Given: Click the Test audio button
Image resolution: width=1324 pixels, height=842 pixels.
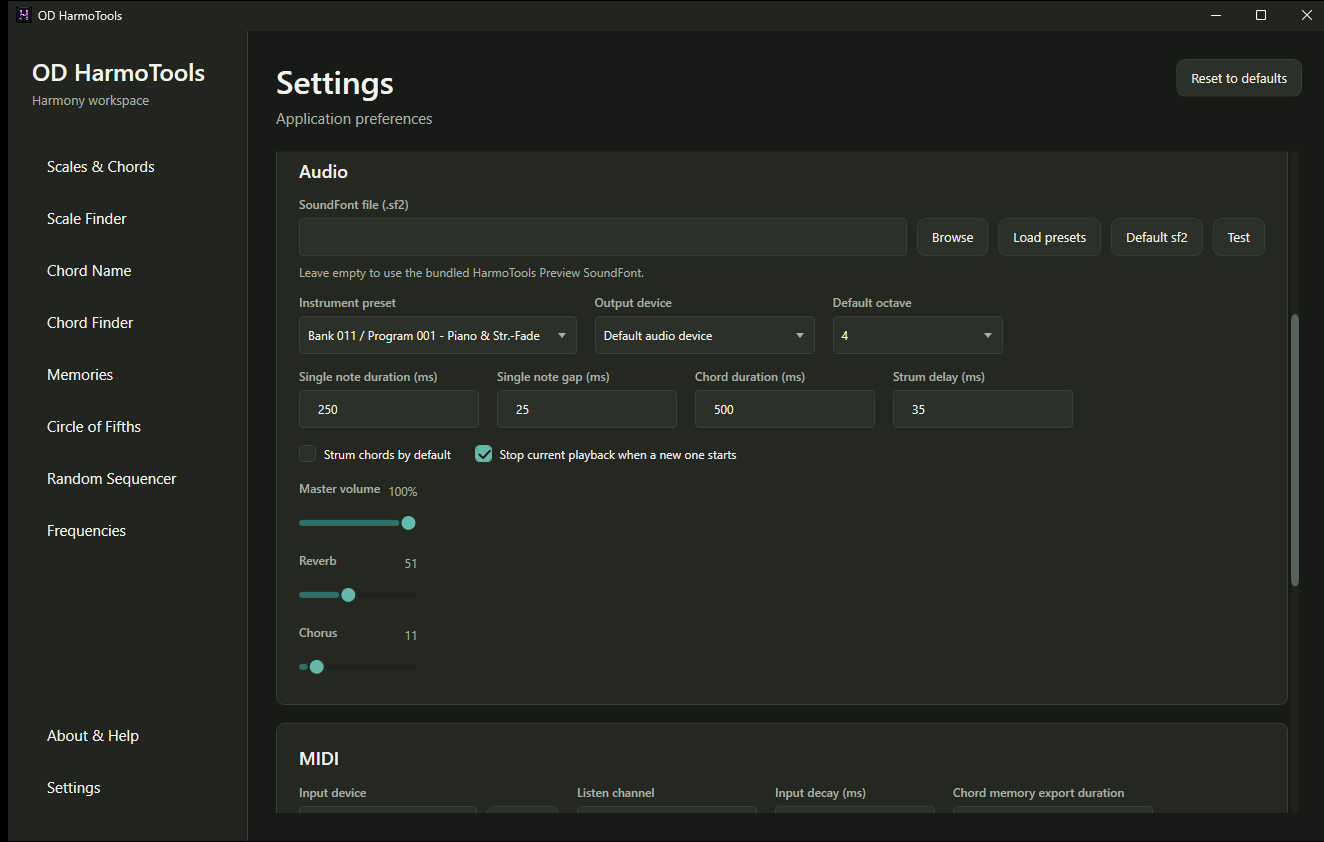Looking at the screenshot, I should [x=1239, y=237].
